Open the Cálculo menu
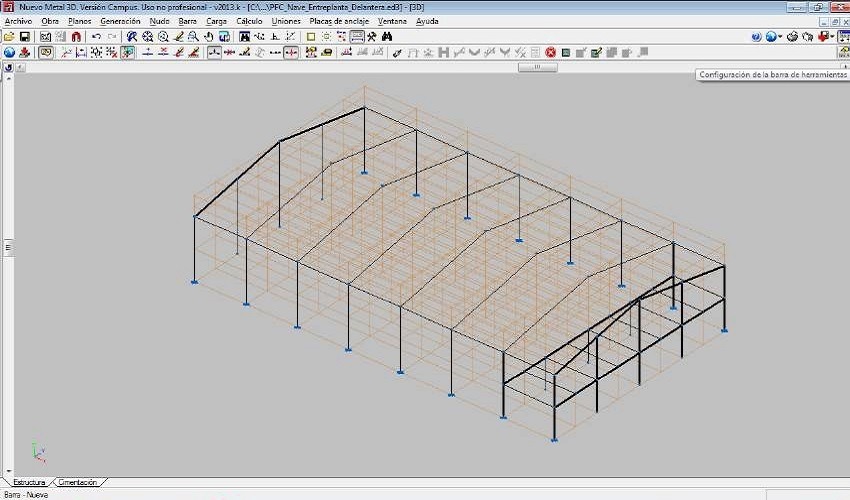 [249, 21]
